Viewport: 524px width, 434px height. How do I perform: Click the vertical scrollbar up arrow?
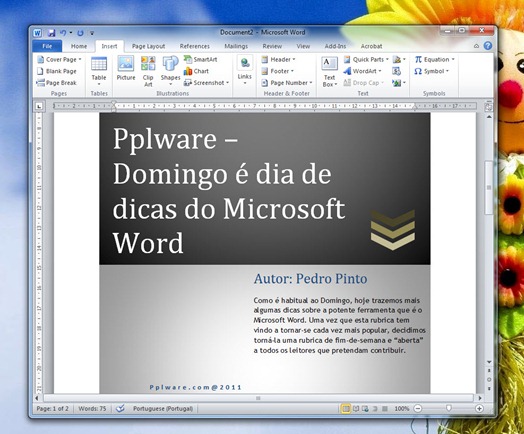[489, 117]
